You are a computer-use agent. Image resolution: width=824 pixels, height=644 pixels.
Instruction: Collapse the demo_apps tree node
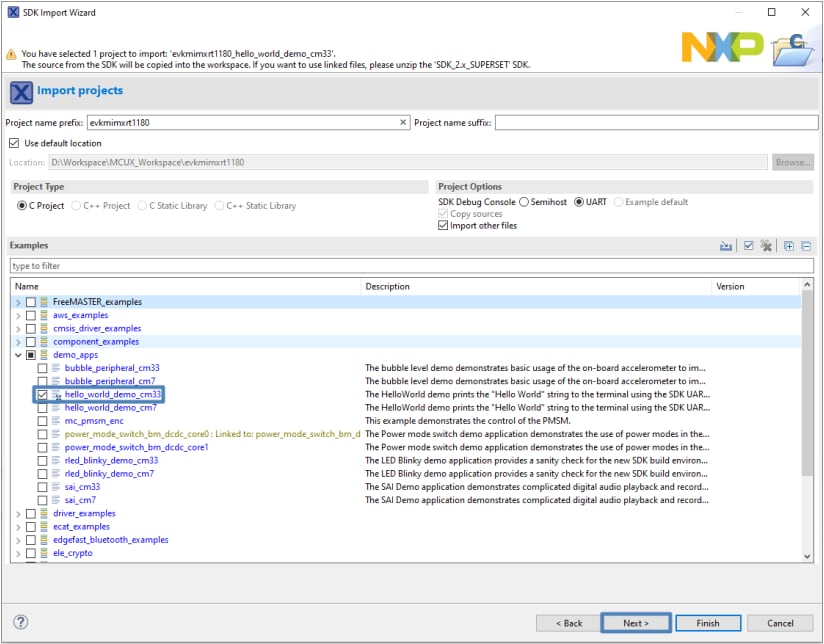tap(18, 355)
